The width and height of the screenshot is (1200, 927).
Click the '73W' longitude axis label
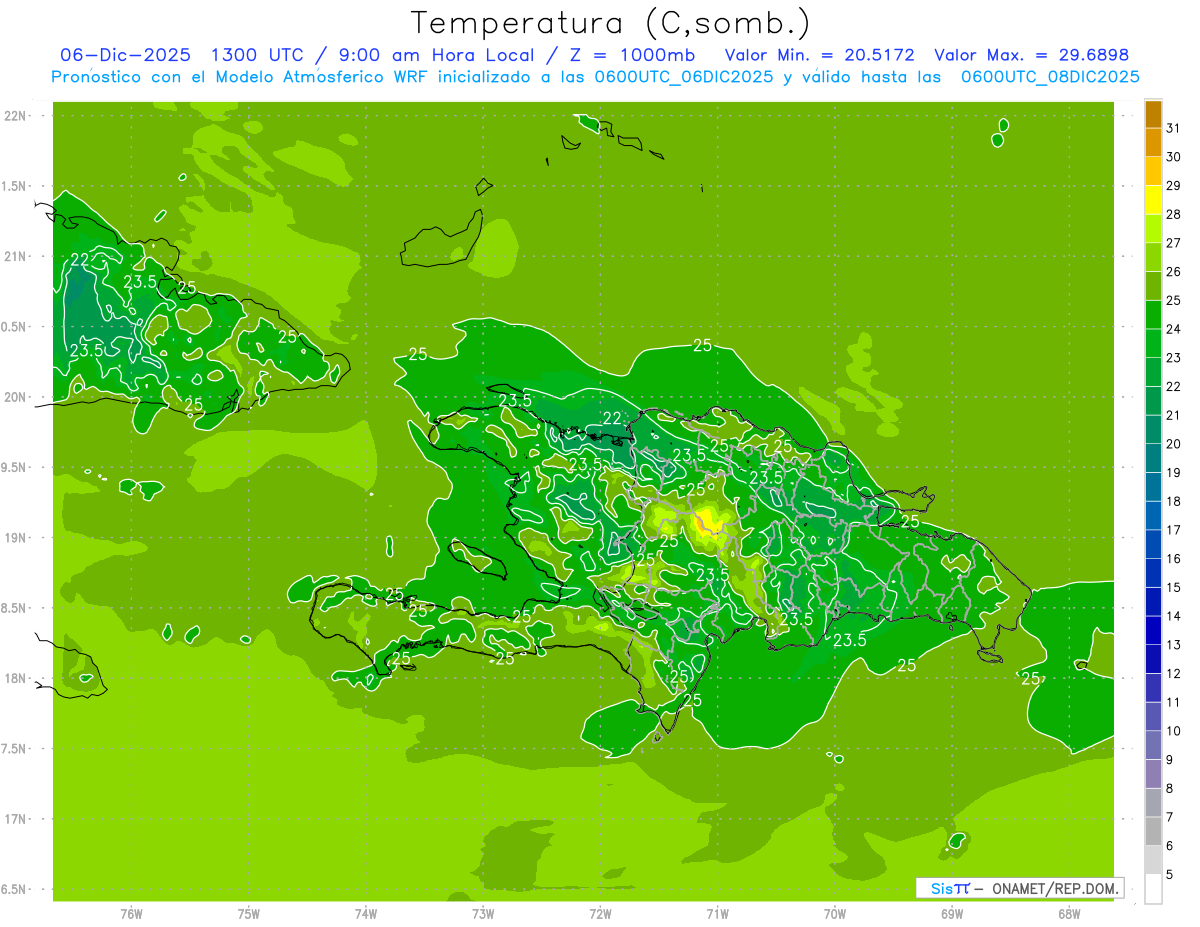[483, 914]
